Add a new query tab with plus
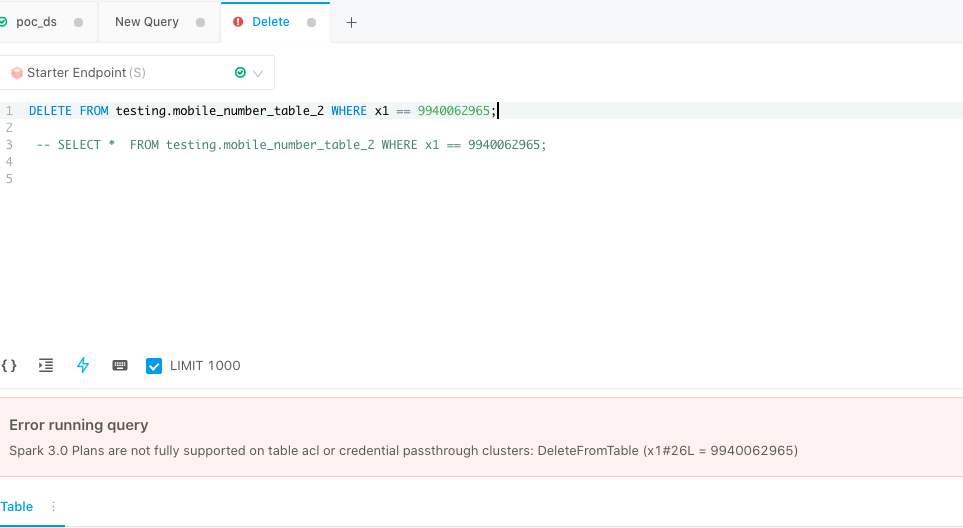Image resolution: width=963 pixels, height=528 pixels. (351, 22)
